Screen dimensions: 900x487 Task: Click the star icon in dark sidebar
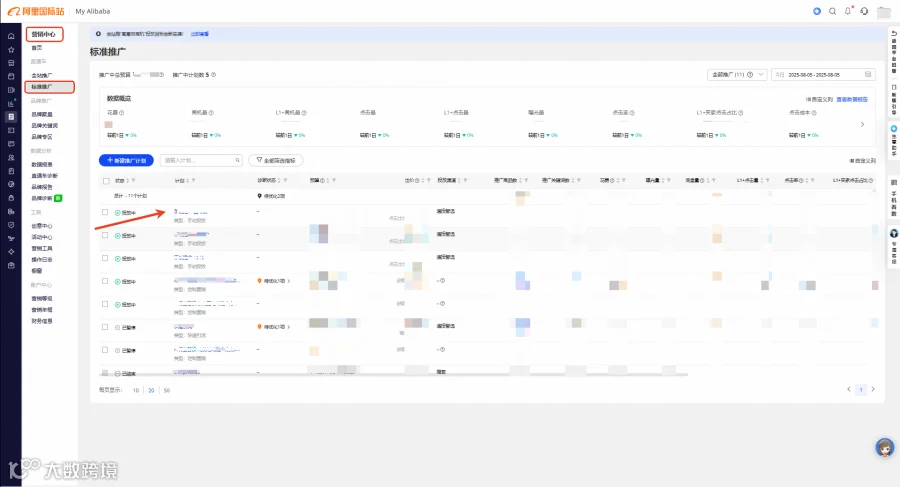(x=11, y=49)
